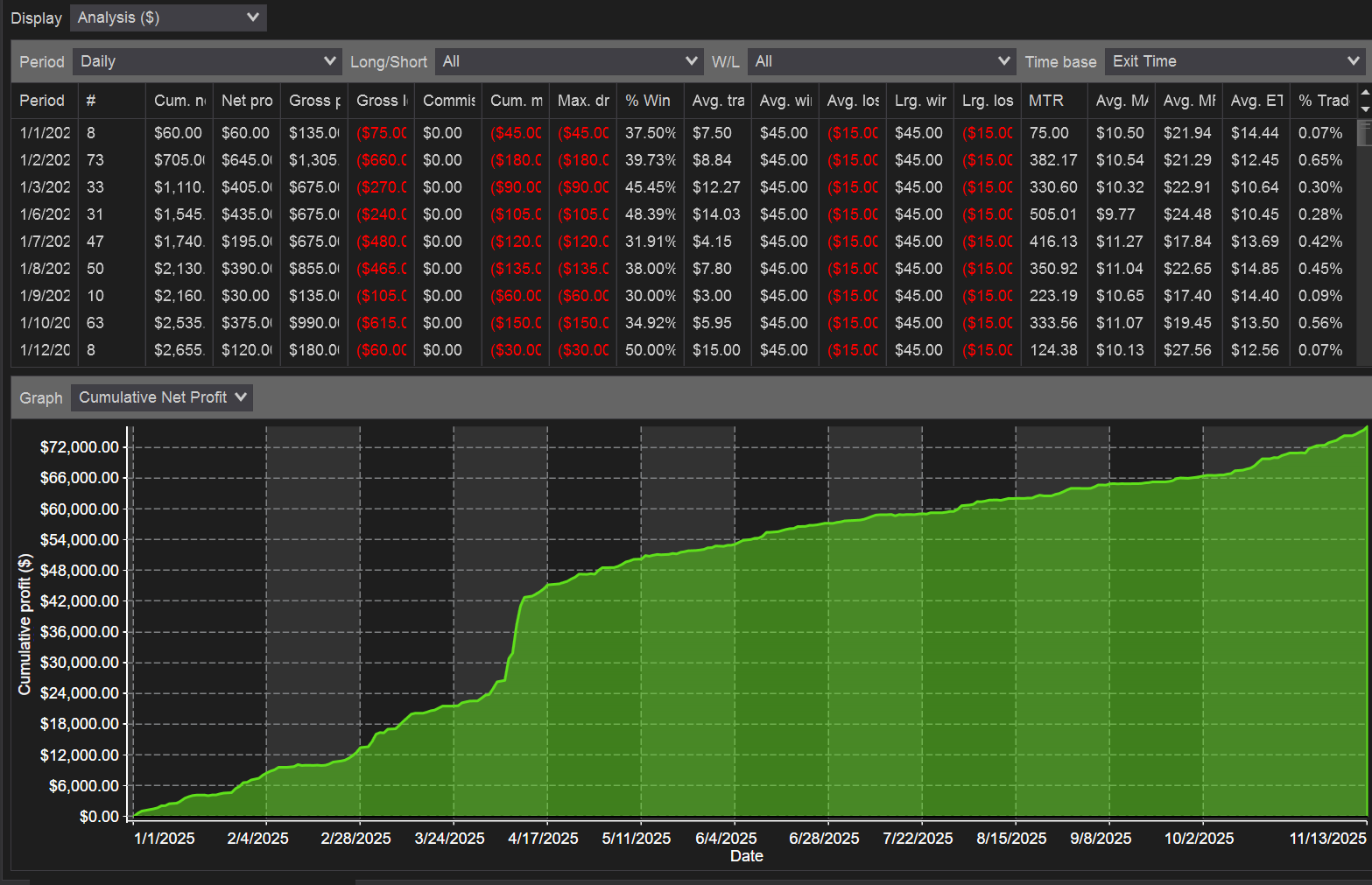Screen dimensions: 1372x885
Task: Sort by the % Win column header
Action: point(648,101)
